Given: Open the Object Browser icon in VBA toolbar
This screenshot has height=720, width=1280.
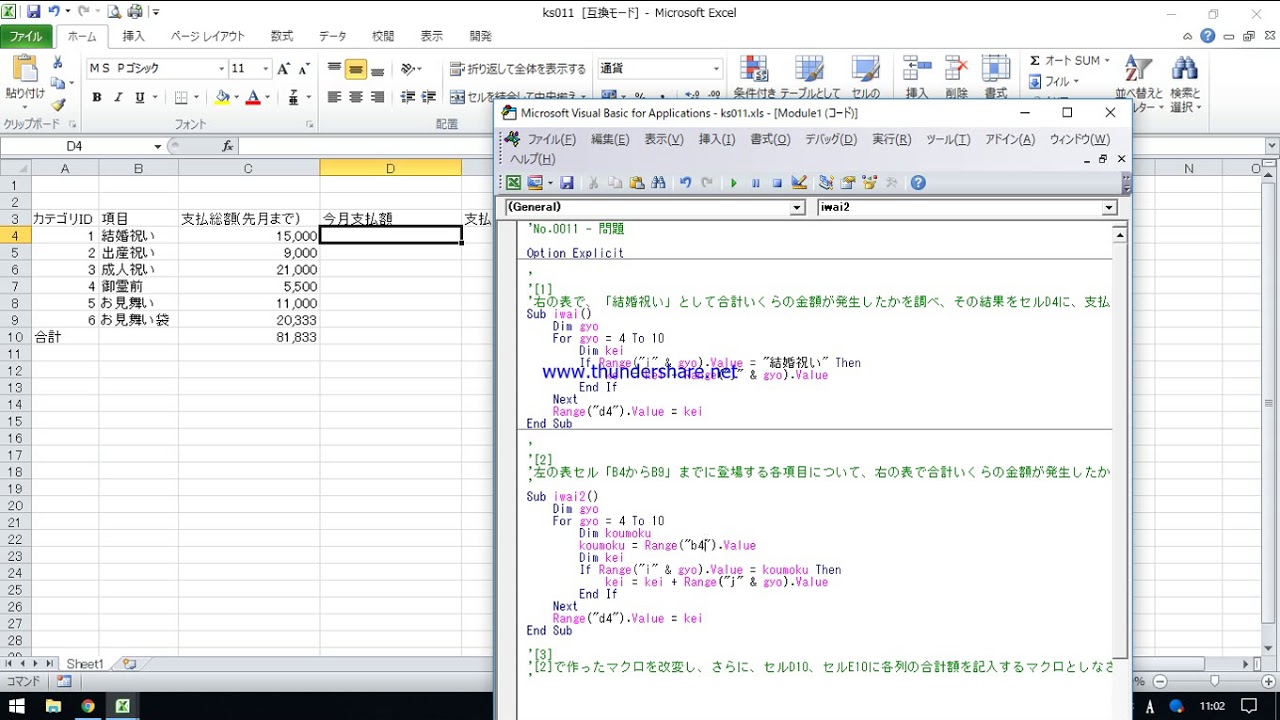Looking at the screenshot, I should point(869,183).
